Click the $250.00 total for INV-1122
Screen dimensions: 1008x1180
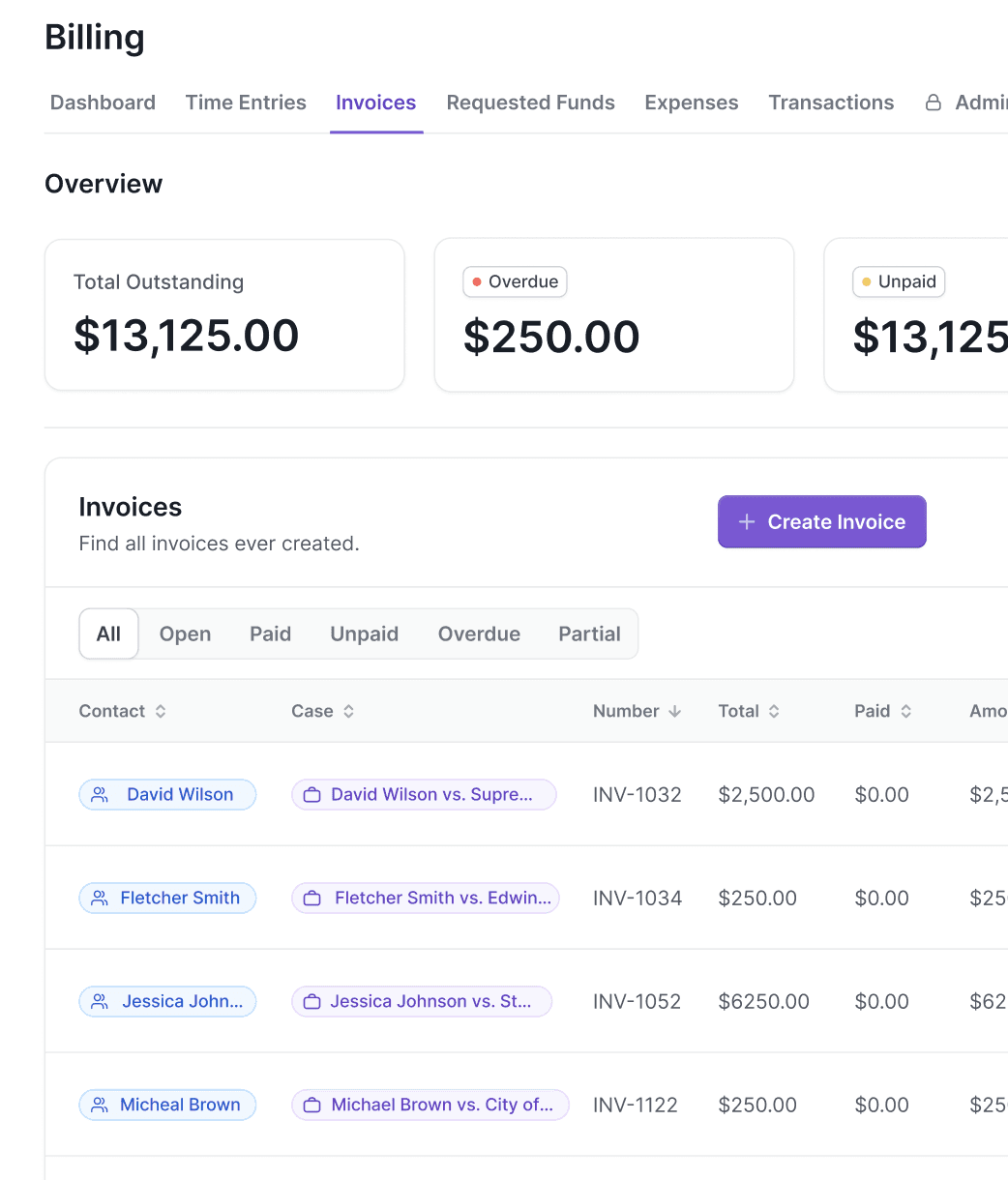(757, 1106)
